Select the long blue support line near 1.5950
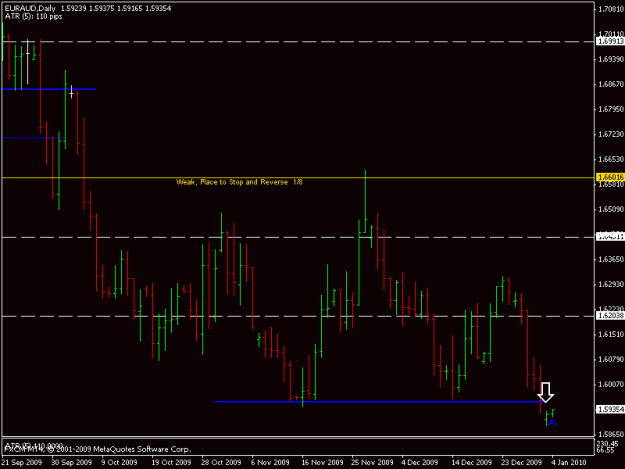625x469 pixels. [378, 402]
